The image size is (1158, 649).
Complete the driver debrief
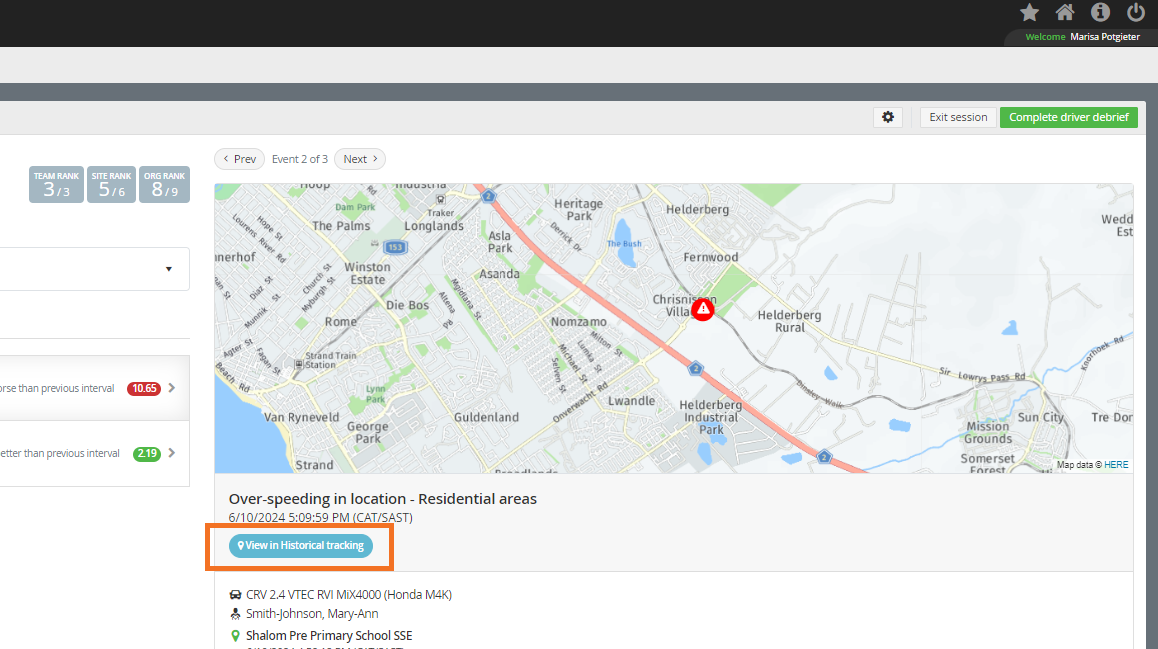pyautogui.click(x=1069, y=117)
